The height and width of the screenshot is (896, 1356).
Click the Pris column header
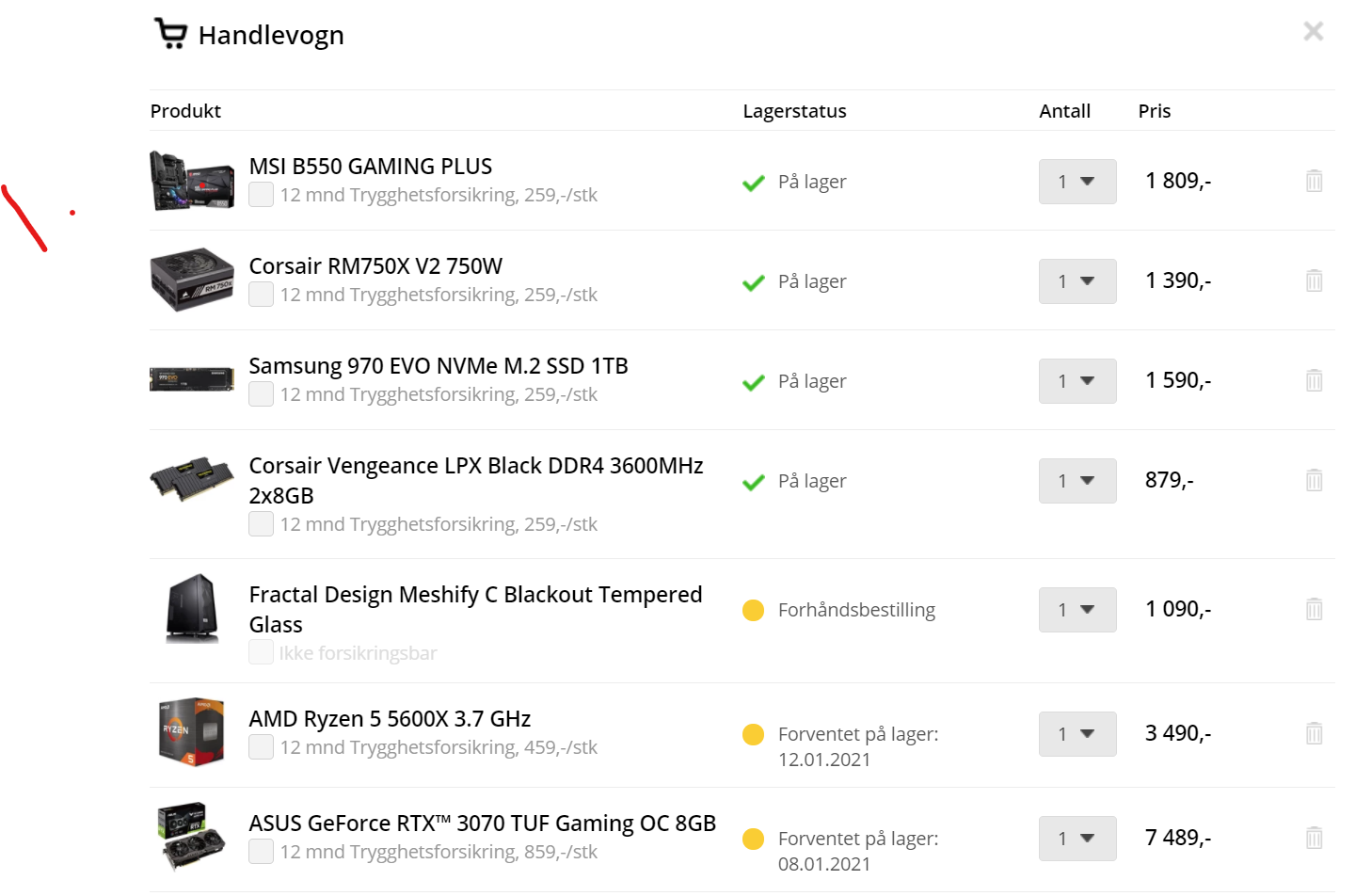point(1155,111)
